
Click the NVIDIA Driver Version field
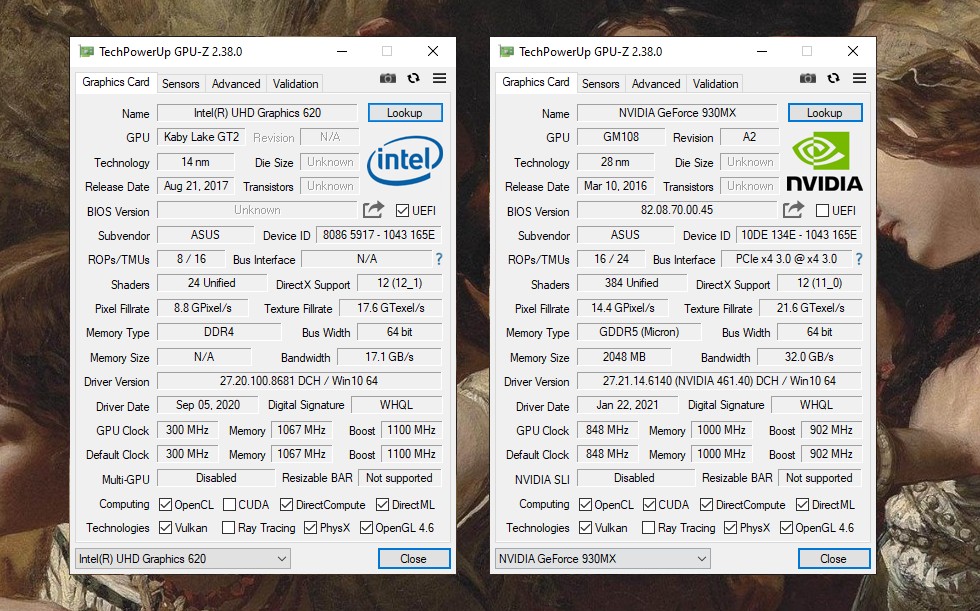pyautogui.click(x=719, y=381)
